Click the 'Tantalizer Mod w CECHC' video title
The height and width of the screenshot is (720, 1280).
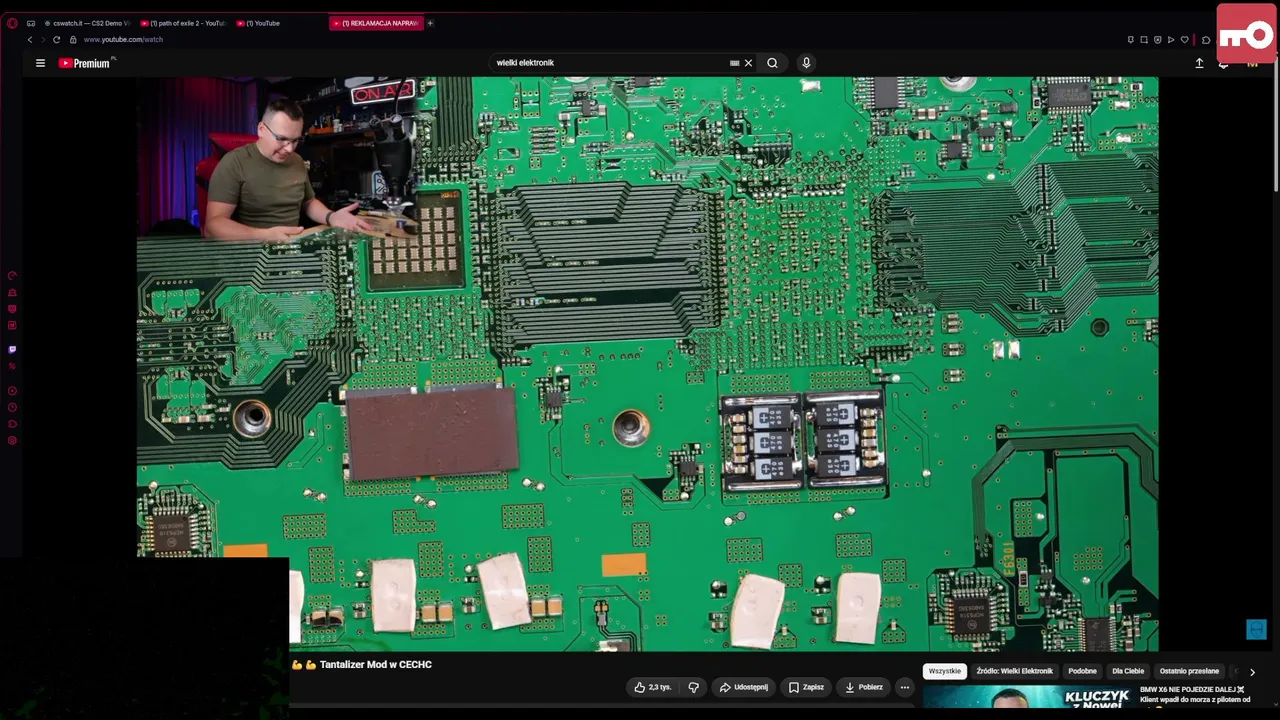click(x=376, y=664)
